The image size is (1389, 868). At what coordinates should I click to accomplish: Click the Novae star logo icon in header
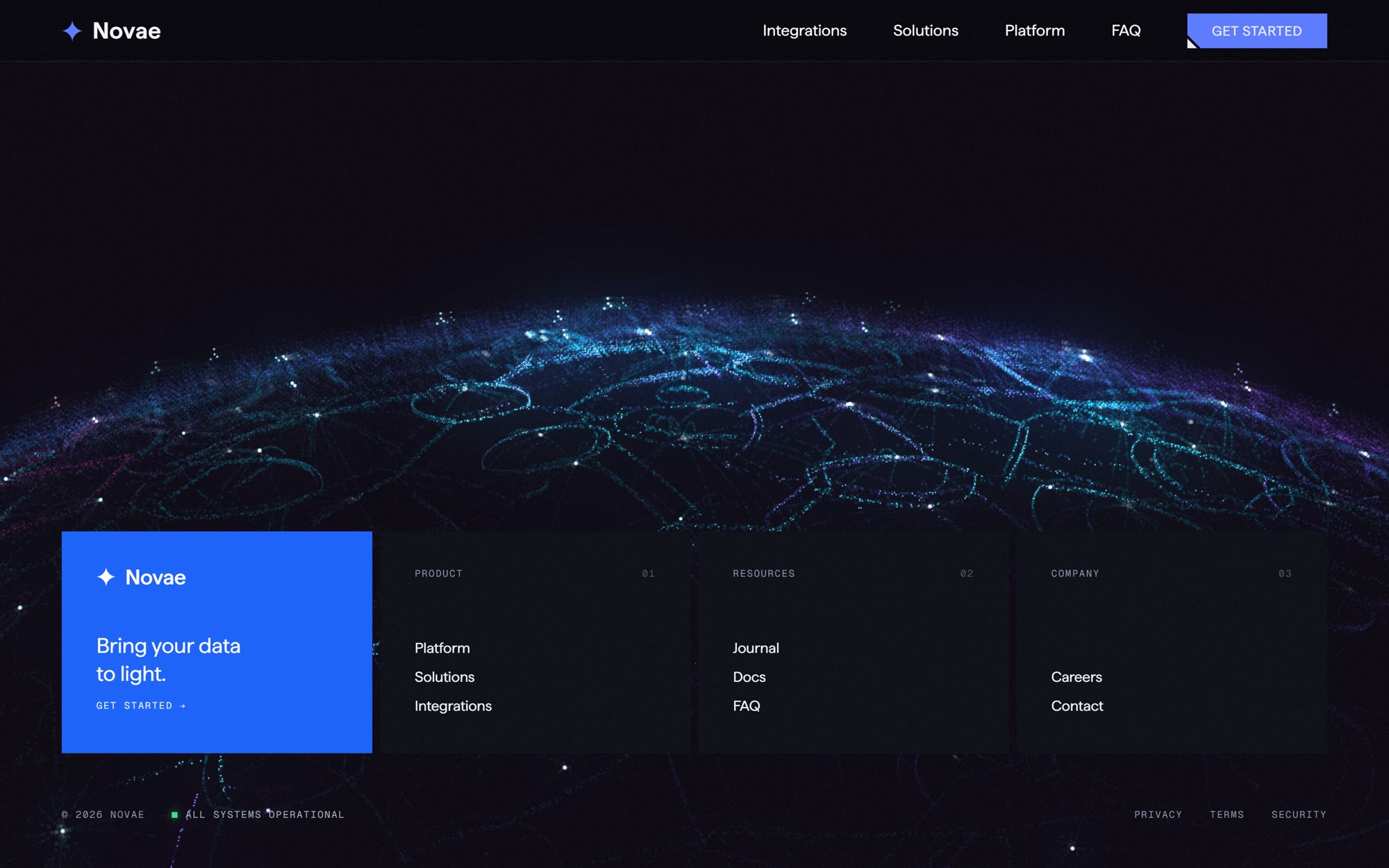[x=72, y=31]
